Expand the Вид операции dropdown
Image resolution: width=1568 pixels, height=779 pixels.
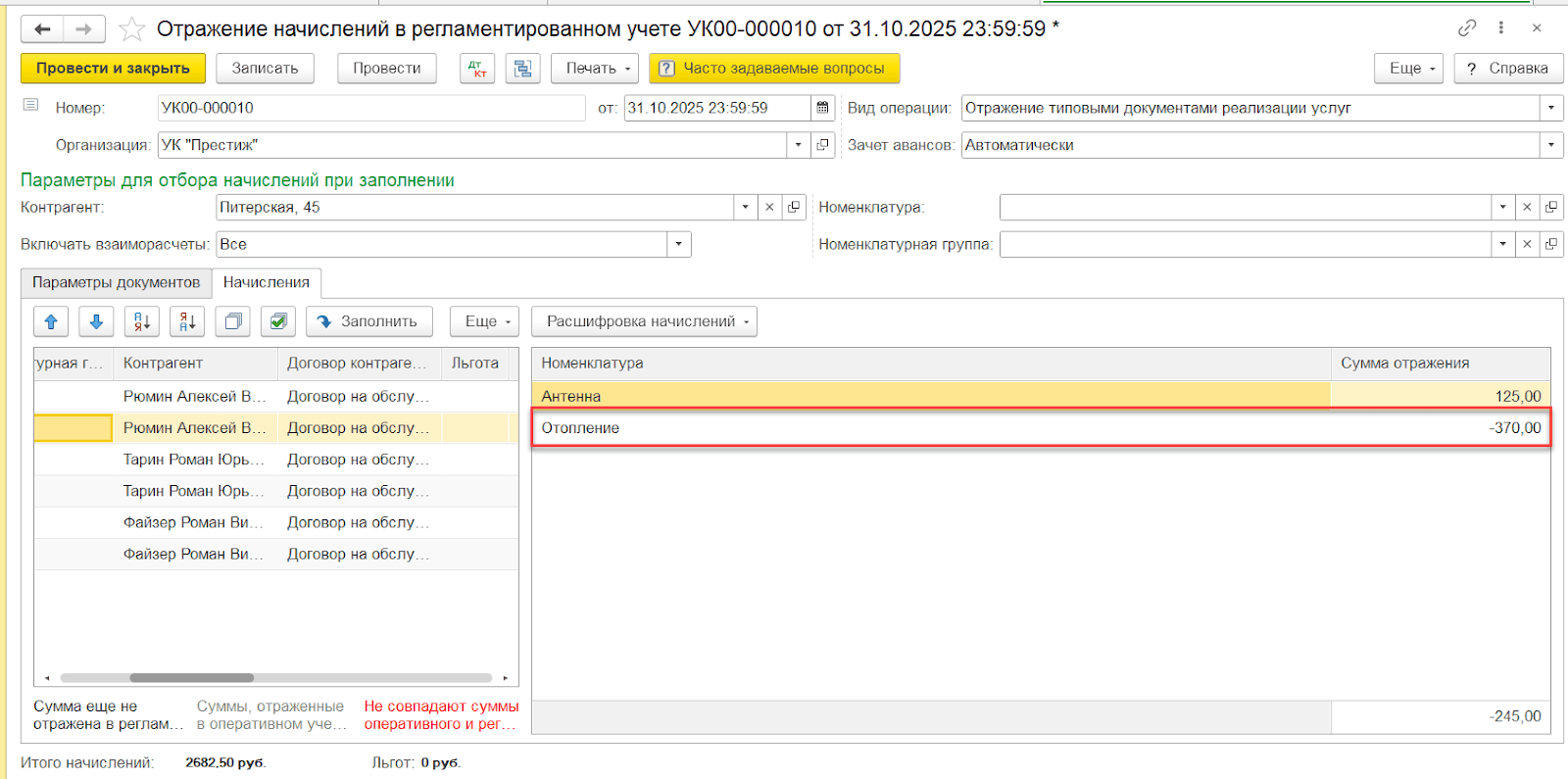(1550, 108)
